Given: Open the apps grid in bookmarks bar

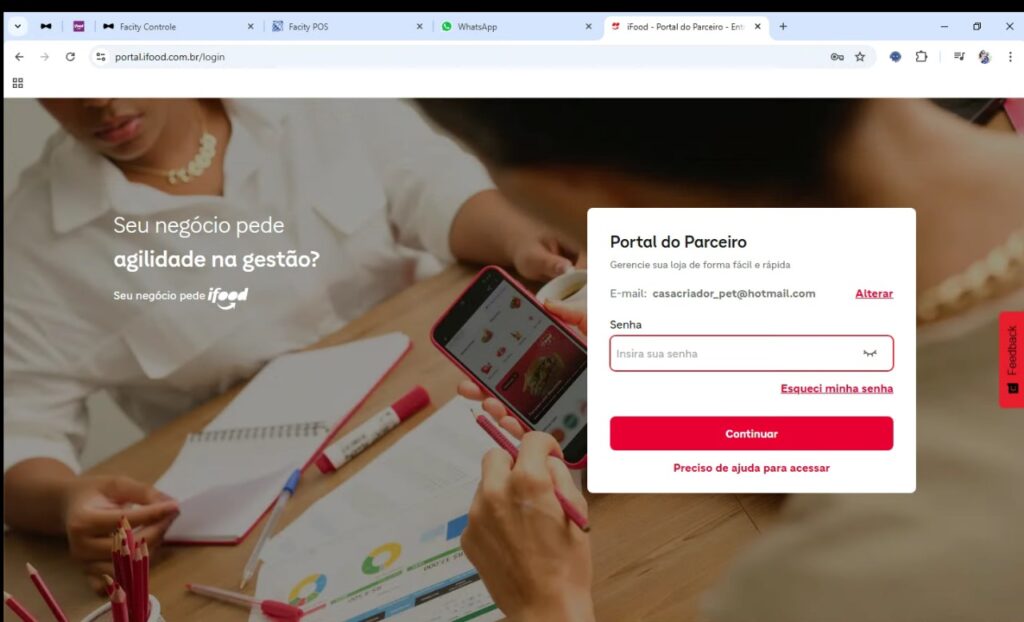Looking at the screenshot, I should (x=18, y=83).
